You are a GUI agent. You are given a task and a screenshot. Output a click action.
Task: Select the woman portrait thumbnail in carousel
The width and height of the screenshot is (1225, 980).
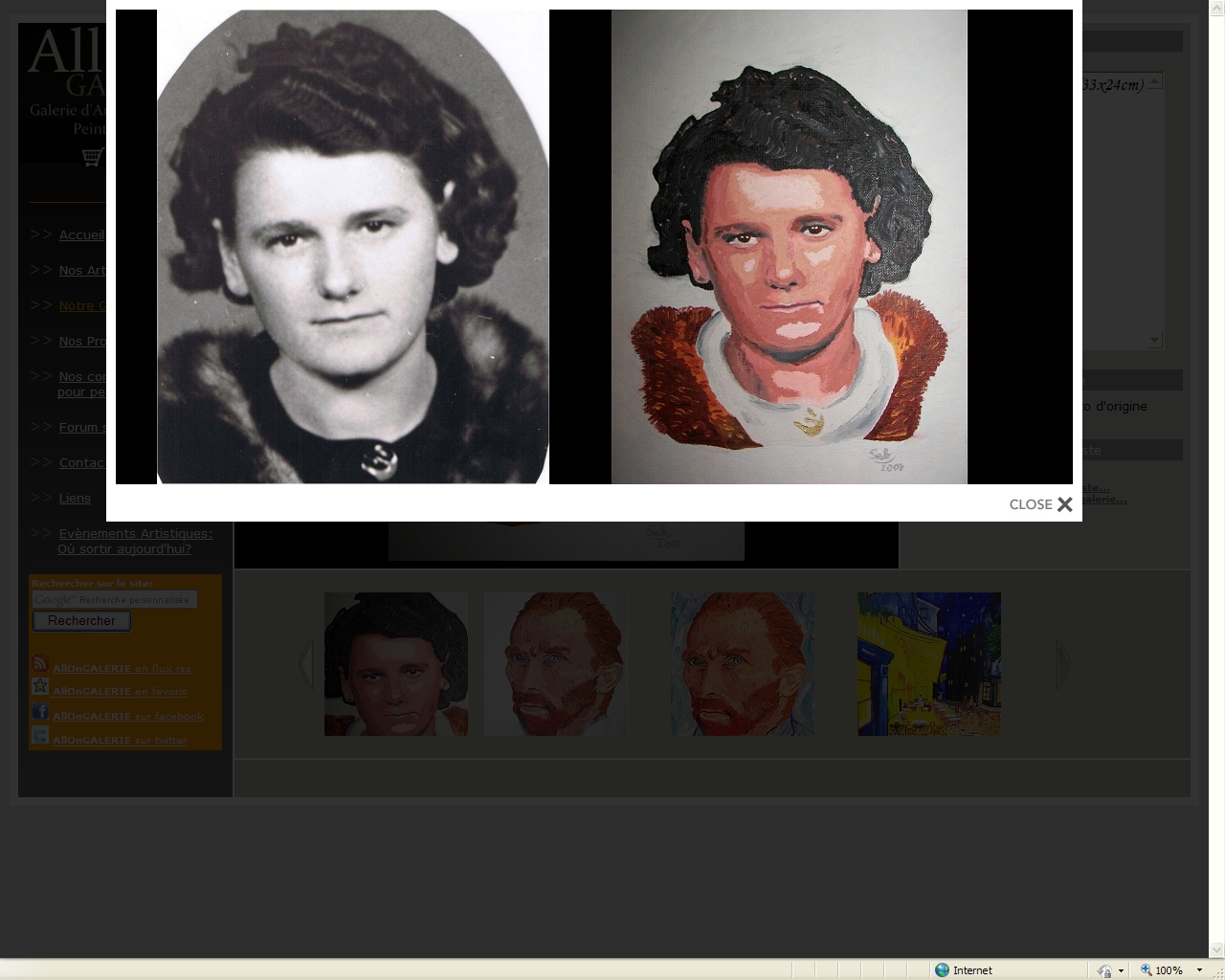point(396,664)
